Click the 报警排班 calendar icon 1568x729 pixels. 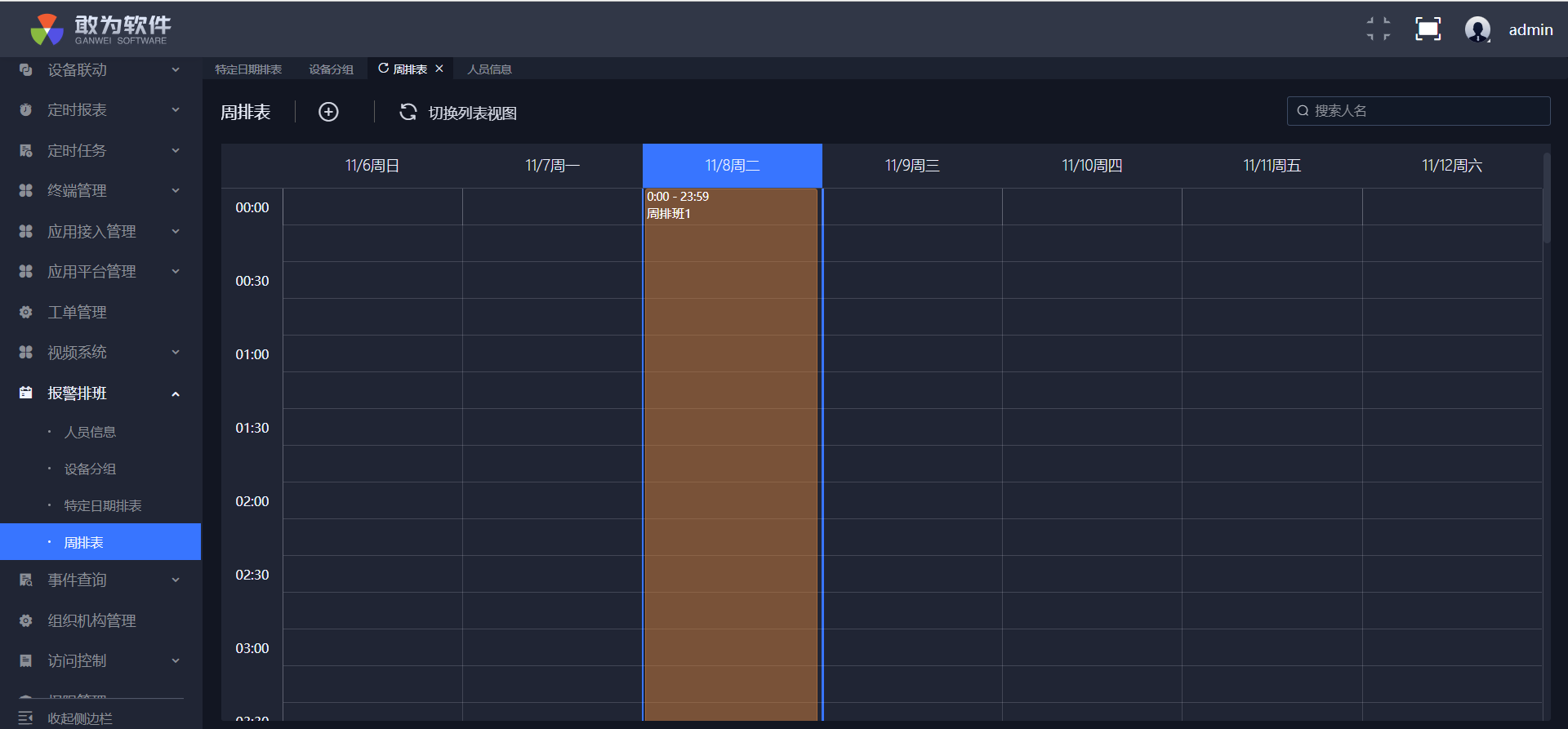[x=26, y=393]
